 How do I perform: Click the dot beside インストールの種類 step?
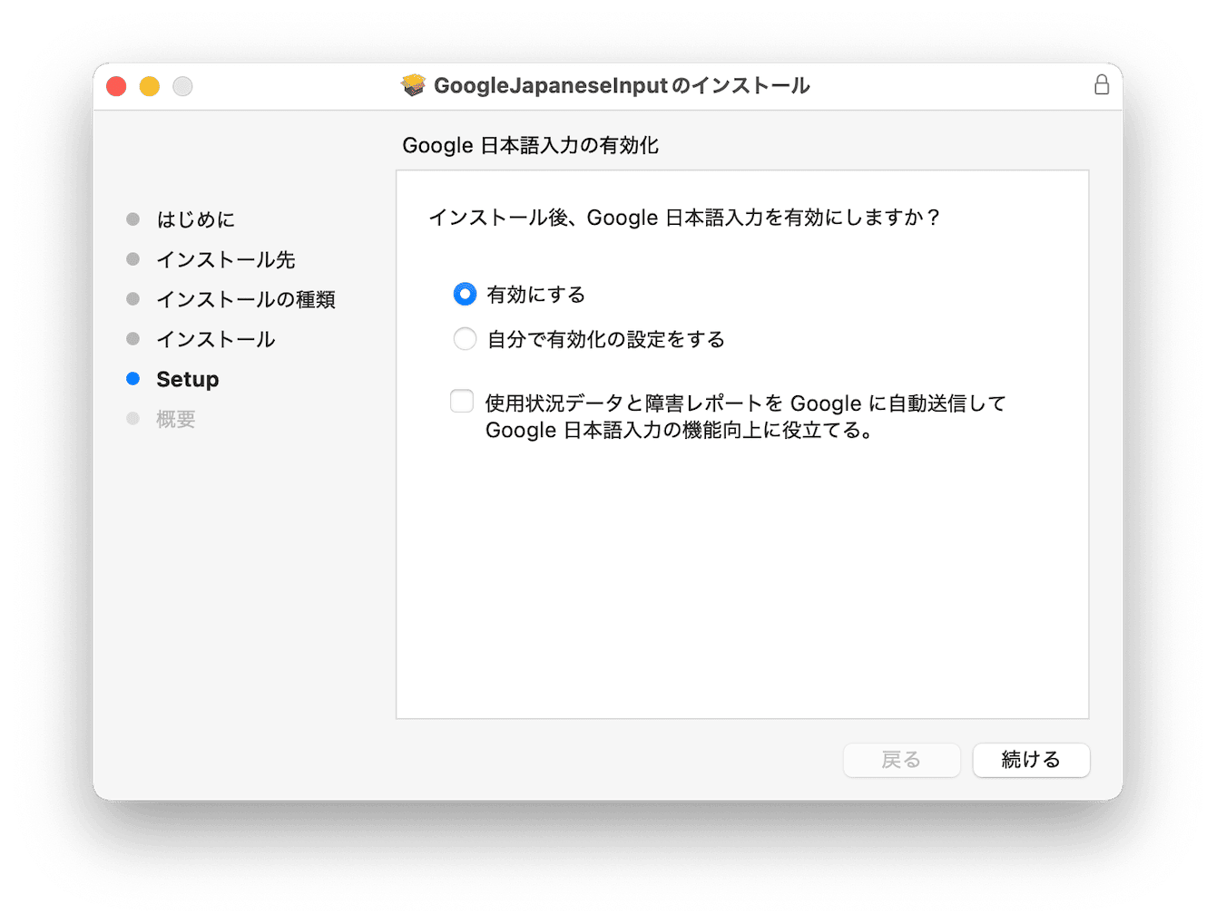[x=133, y=299]
